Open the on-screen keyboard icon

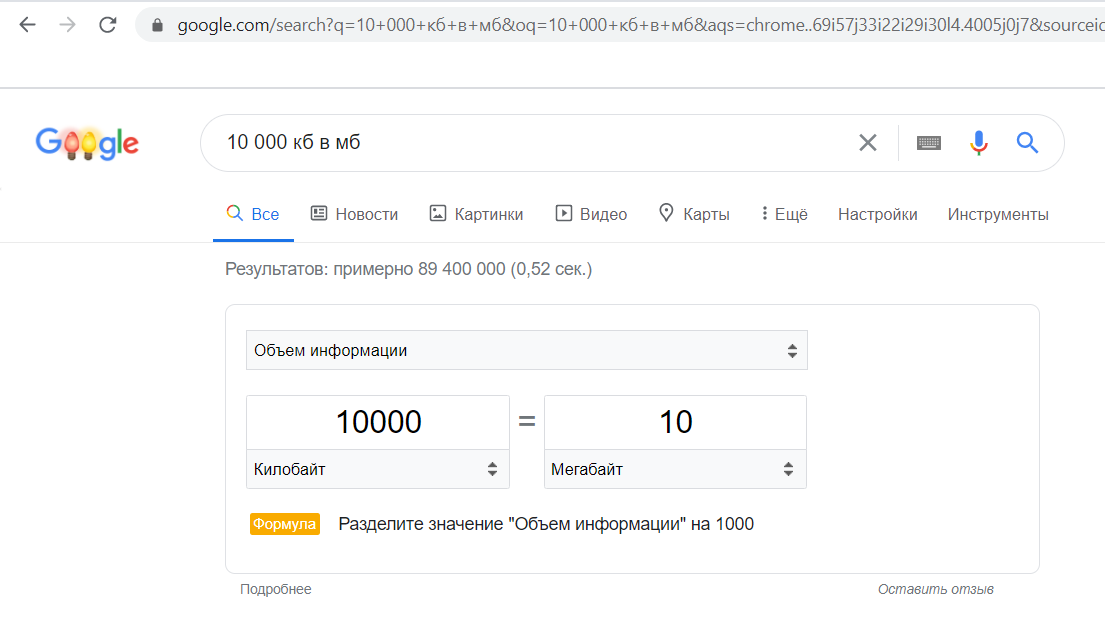point(929,143)
